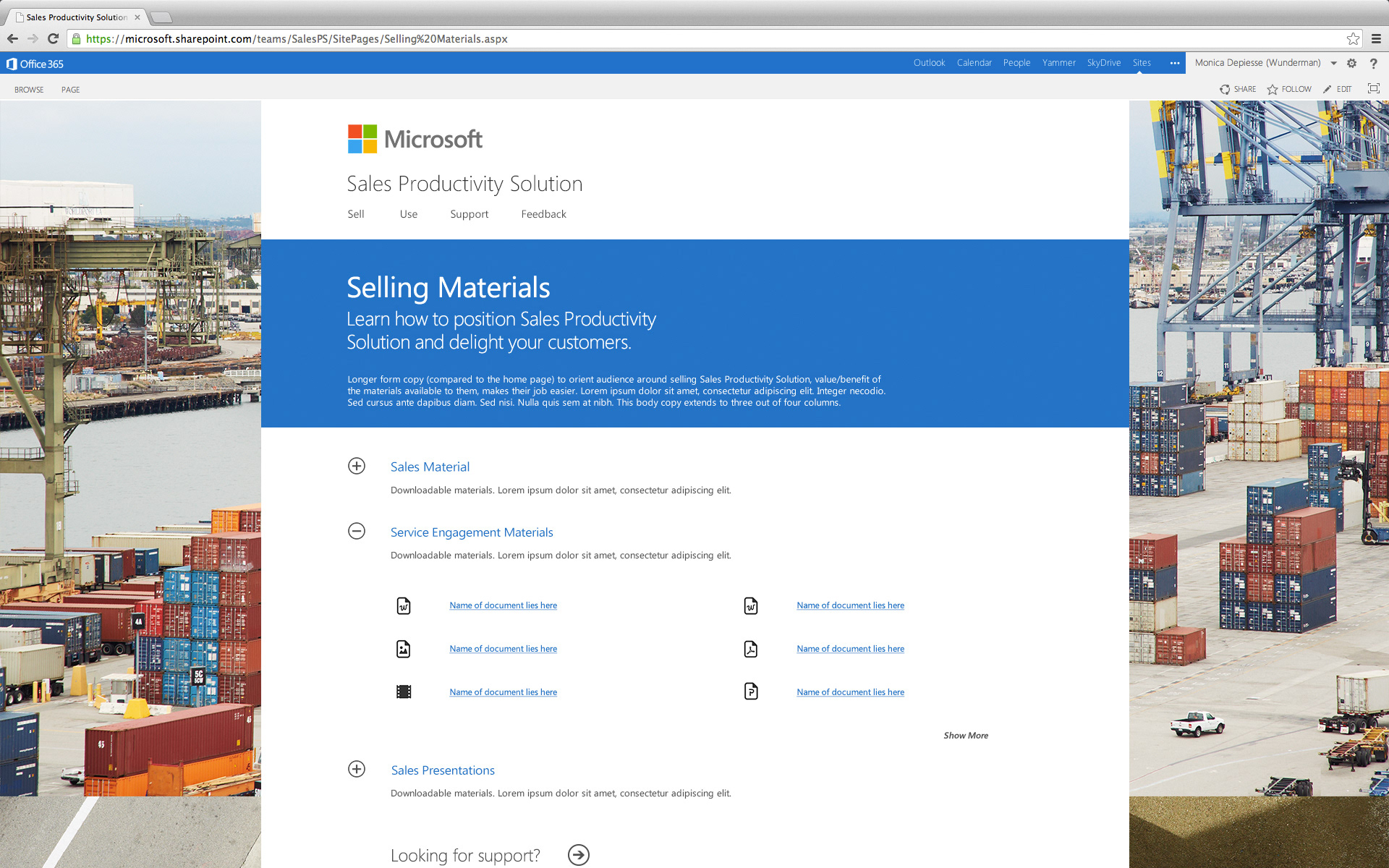Screen dimensions: 1389x868
Task: Open a new browser tab
Action: tap(161, 17)
